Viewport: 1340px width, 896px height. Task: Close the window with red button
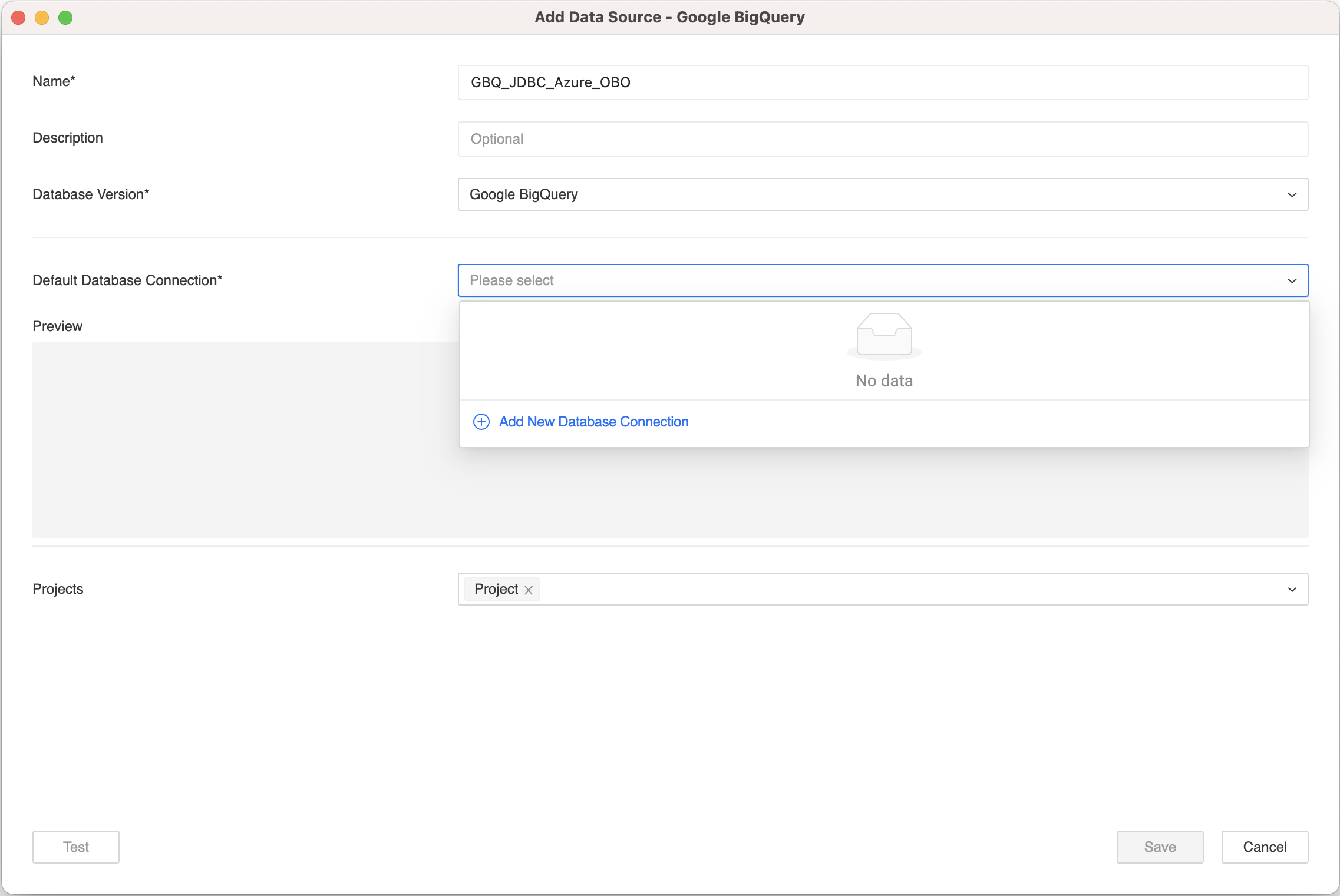tap(18, 18)
